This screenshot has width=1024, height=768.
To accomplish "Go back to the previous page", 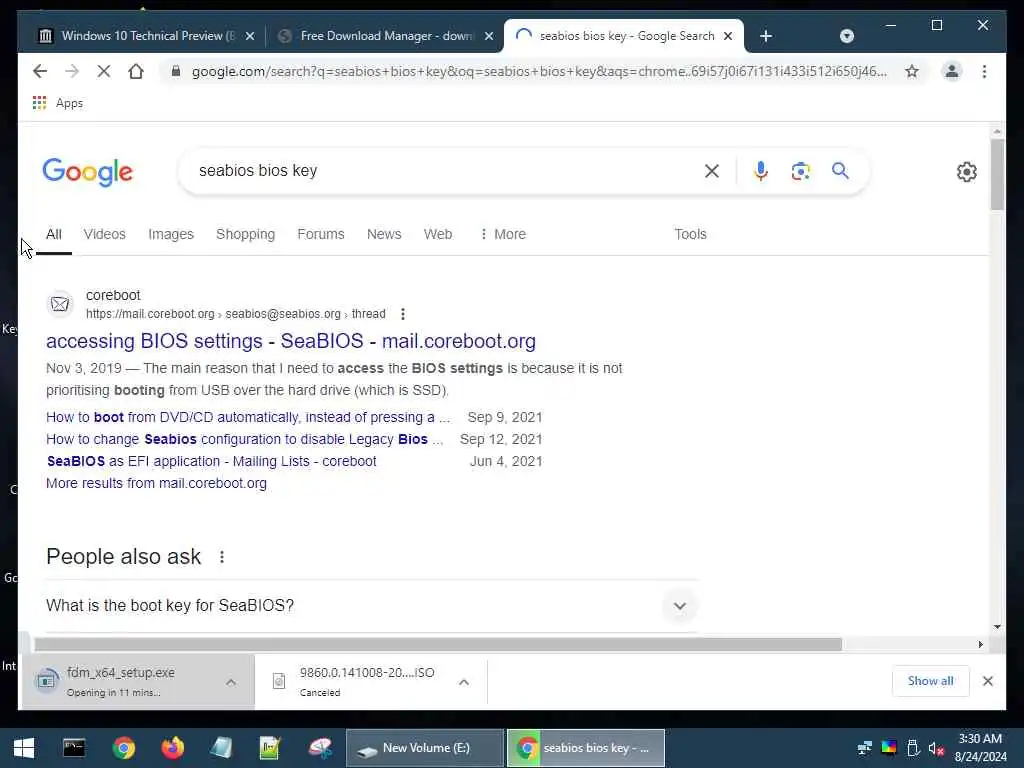I will pos(40,71).
